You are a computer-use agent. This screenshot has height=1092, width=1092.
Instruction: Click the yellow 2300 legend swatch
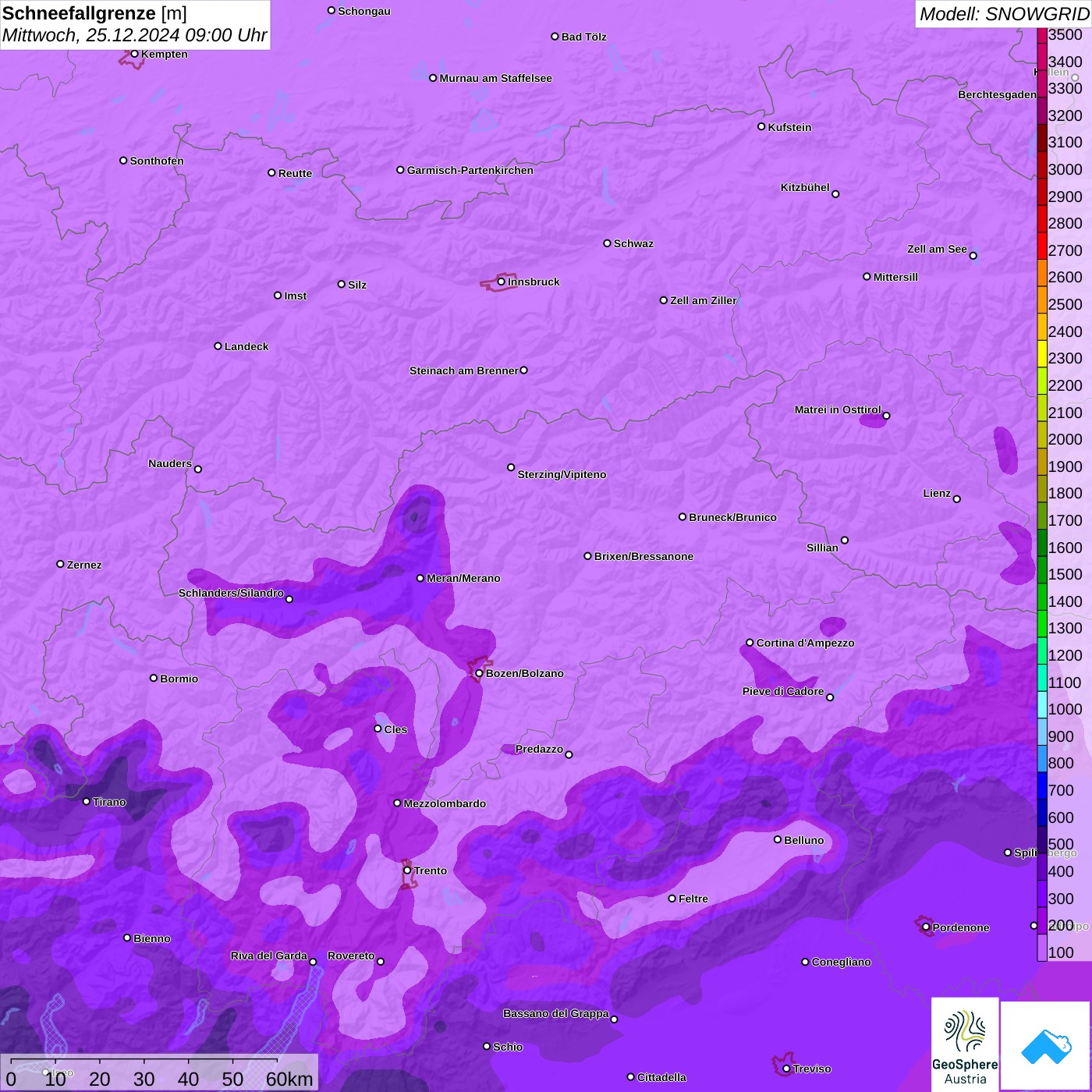pyautogui.click(x=1041, y=353)
